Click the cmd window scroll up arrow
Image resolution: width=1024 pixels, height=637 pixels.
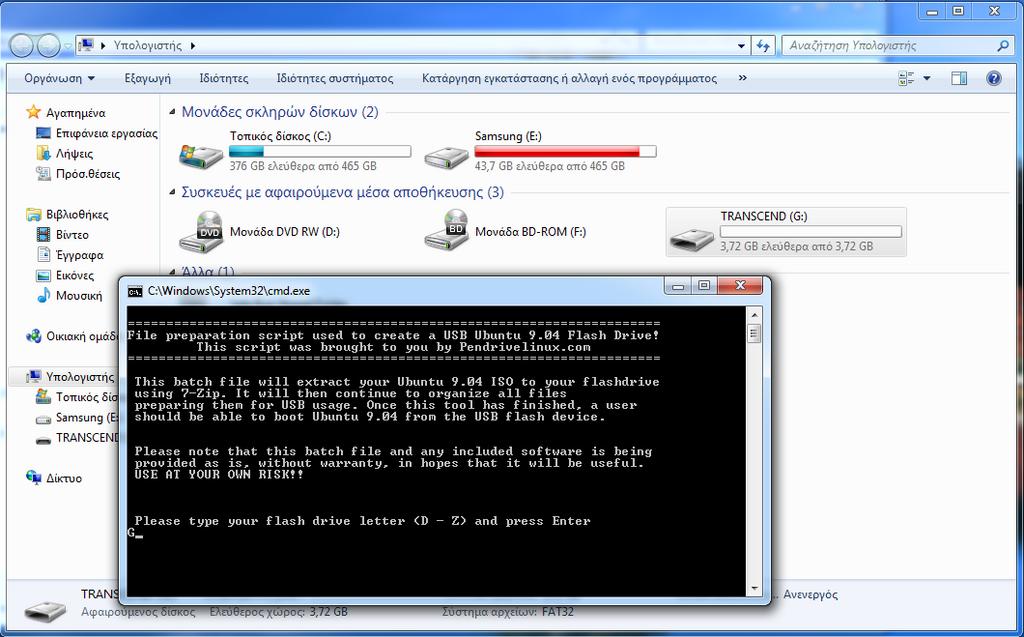(x=754, y=316)
